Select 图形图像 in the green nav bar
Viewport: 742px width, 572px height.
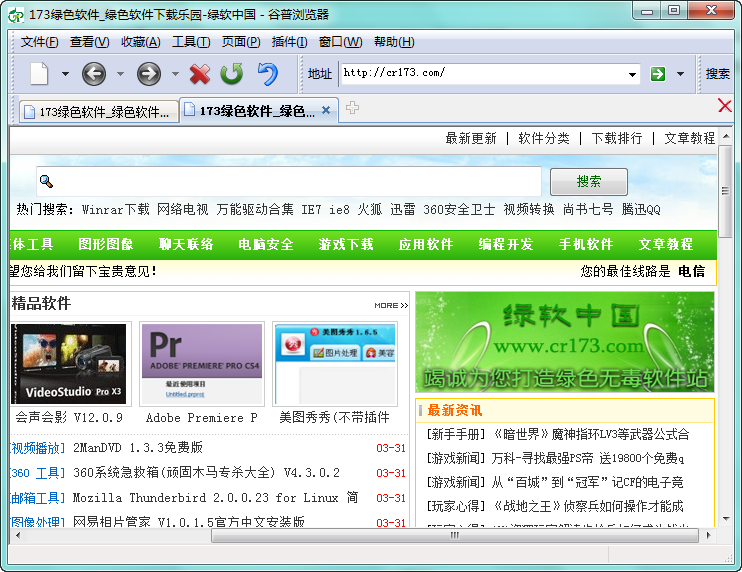[x=106, y=244]
